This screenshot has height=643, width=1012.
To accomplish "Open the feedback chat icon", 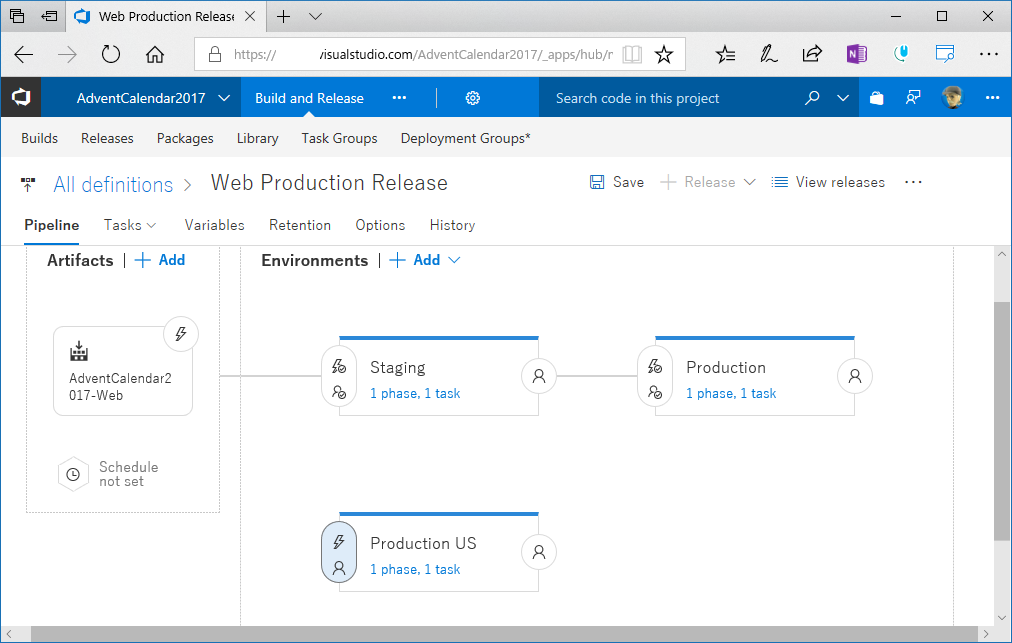I will 913,98.
